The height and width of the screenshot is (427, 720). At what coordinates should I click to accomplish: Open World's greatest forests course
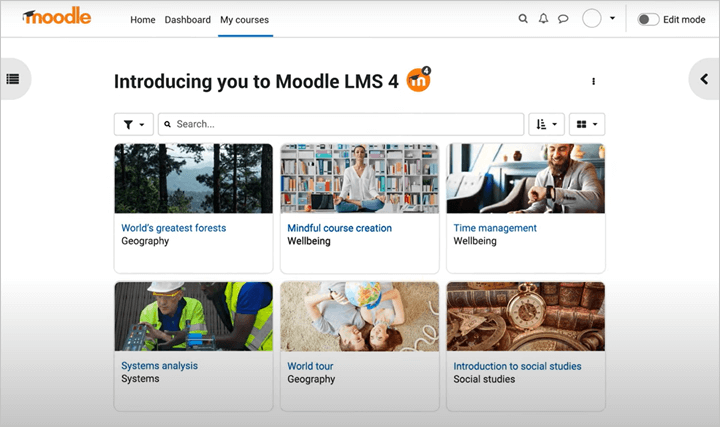click(174, 228)
